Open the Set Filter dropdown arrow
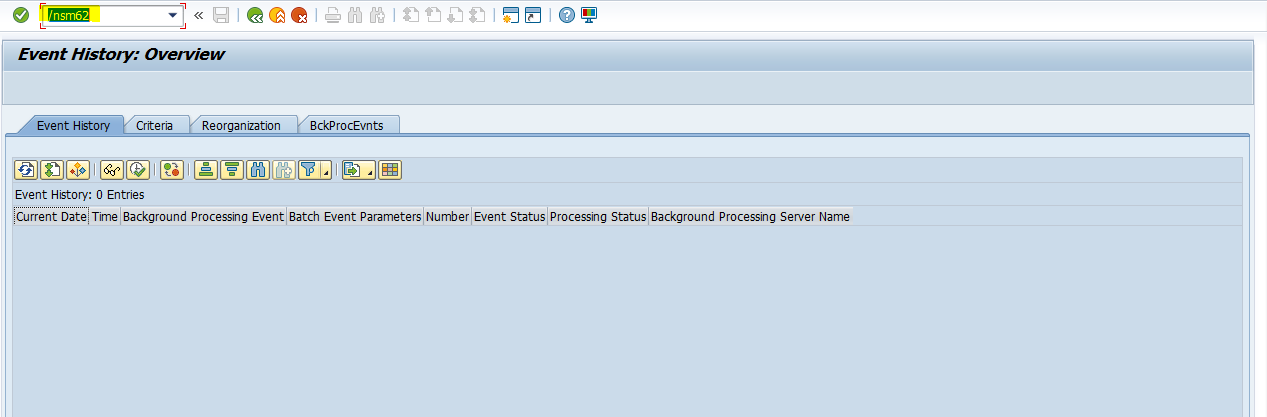1267x417 pixels. pos(325,172)
